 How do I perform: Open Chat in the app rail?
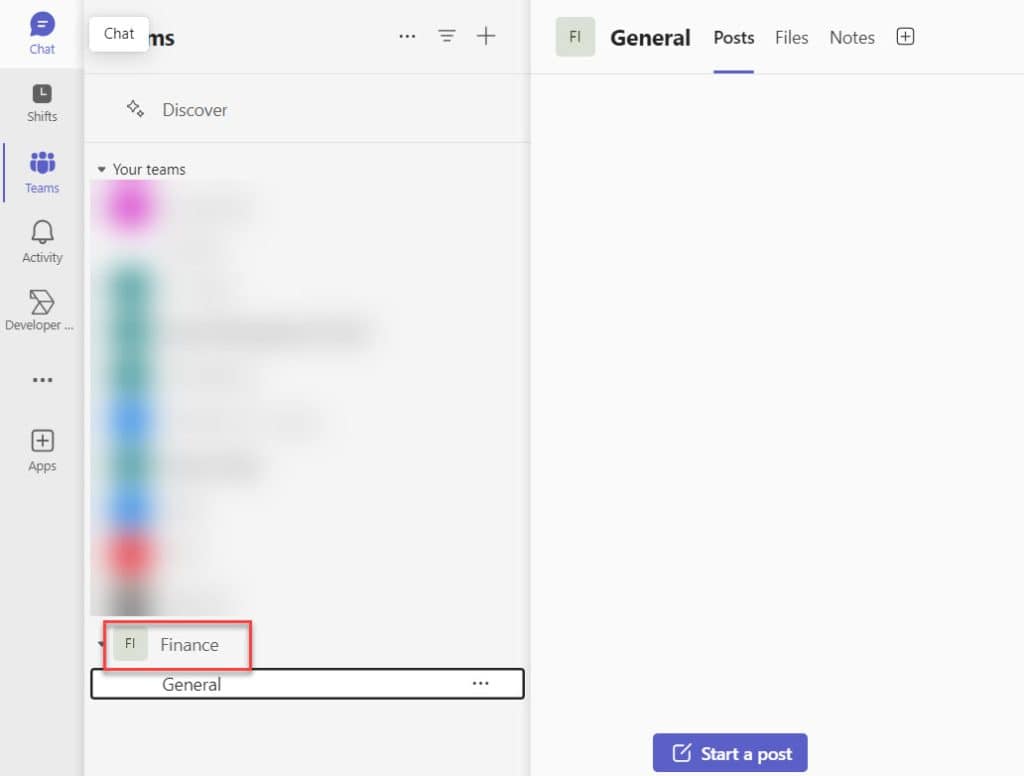click(x=42, y=33)
